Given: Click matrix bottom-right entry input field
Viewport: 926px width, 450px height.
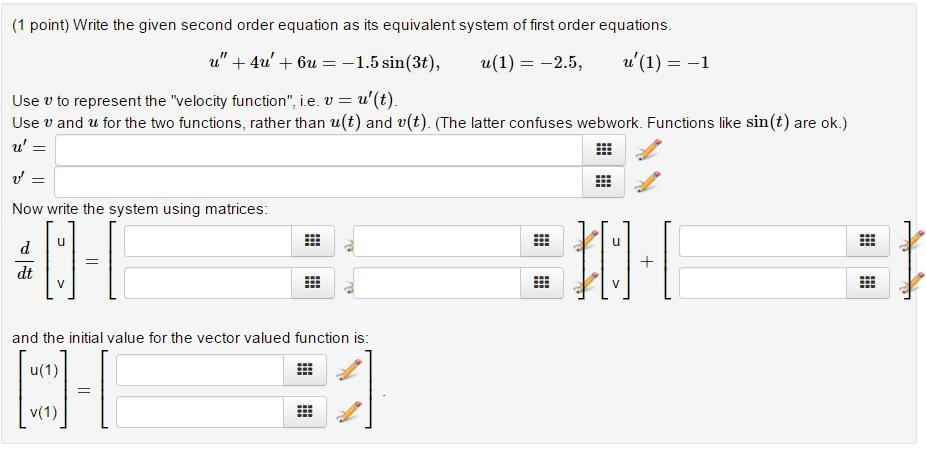Looking at the screenshot, I should tap(437, 283).
